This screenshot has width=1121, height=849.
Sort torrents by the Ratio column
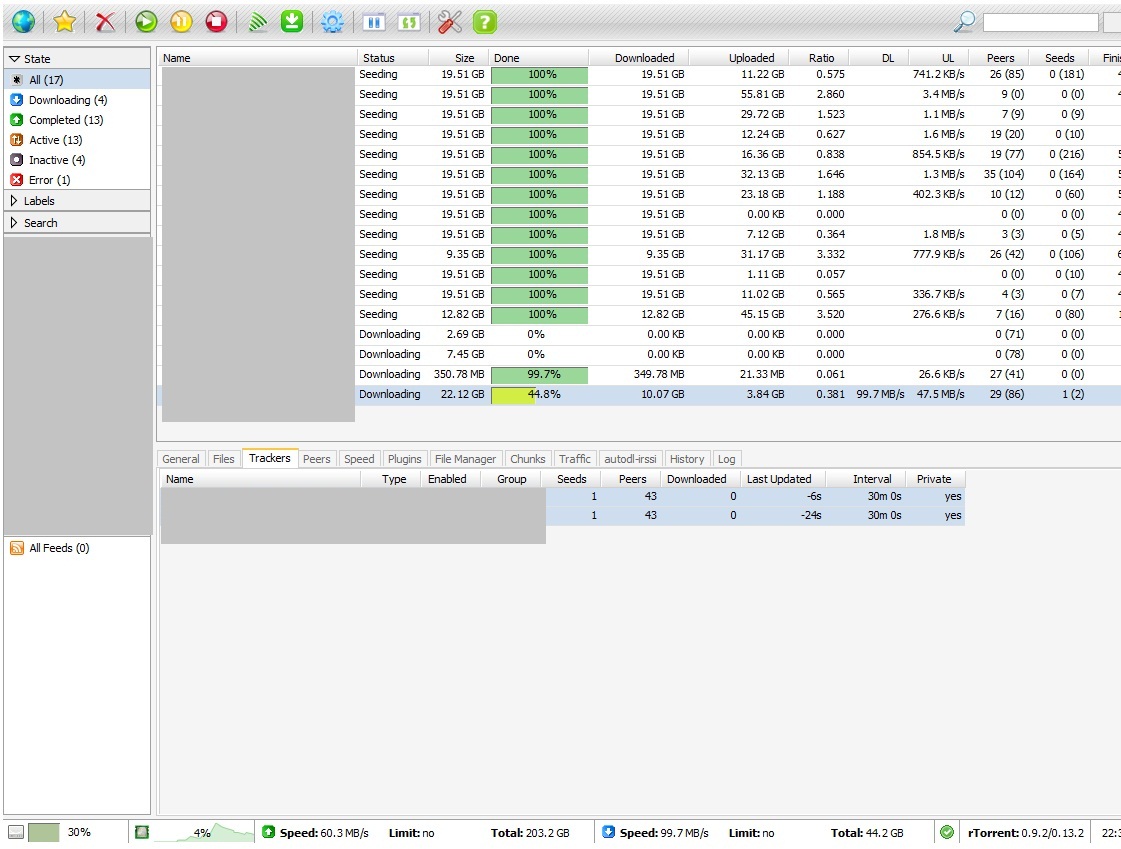[x=821, y=58]
